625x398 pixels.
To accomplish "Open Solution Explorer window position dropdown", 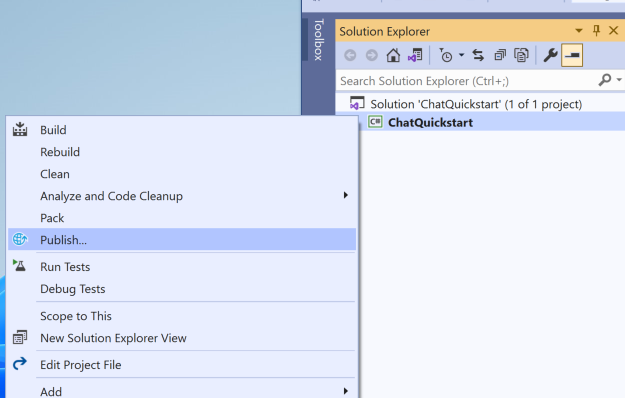I will tap(579, 31).
